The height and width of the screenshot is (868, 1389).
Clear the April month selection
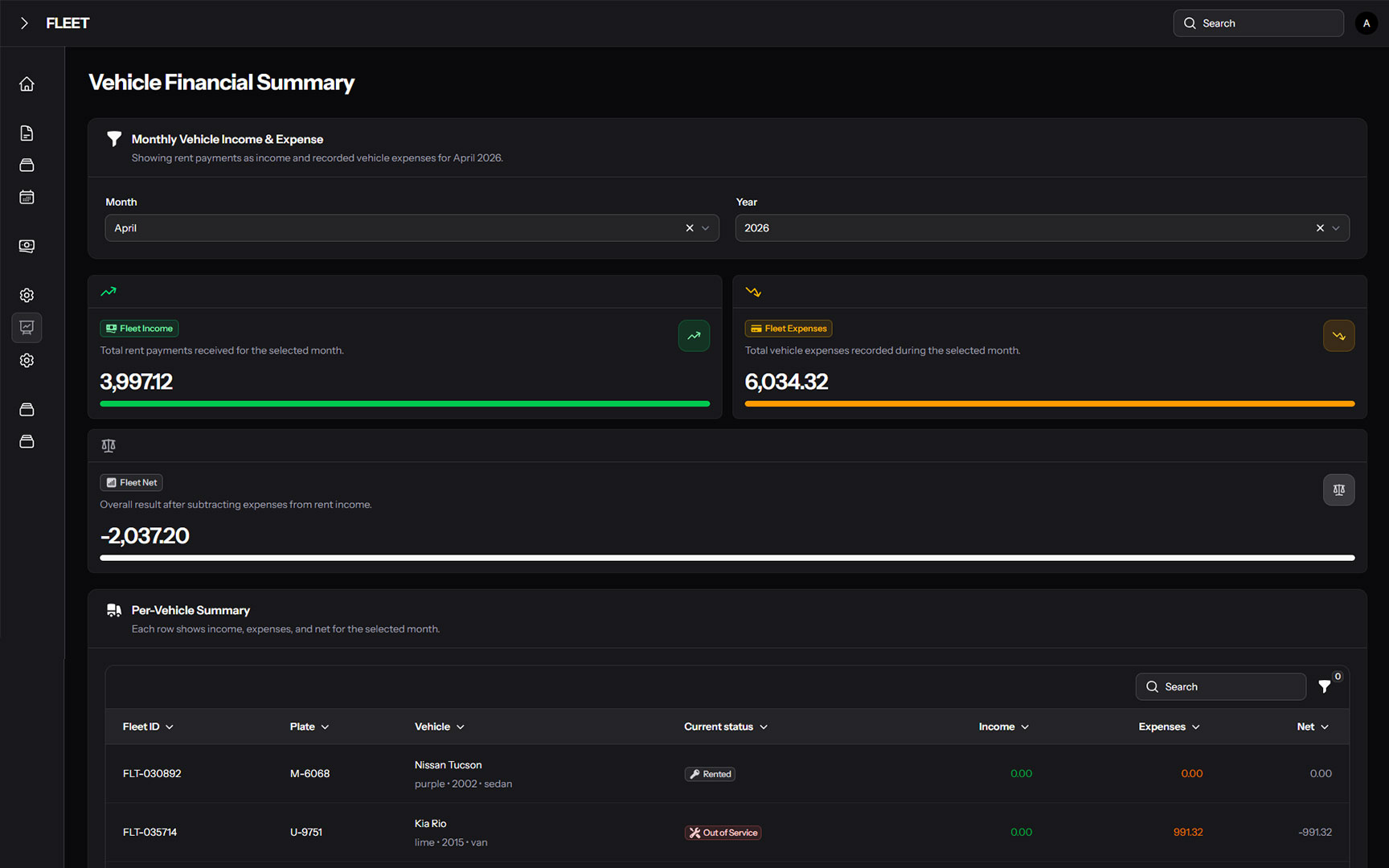click(689, 228)
